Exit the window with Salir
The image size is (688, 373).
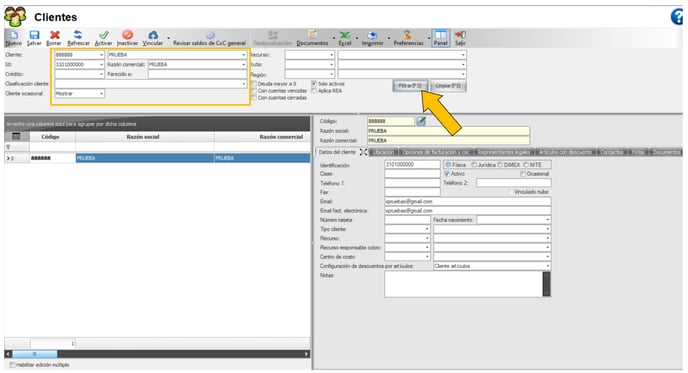click(x=460, y=38)
